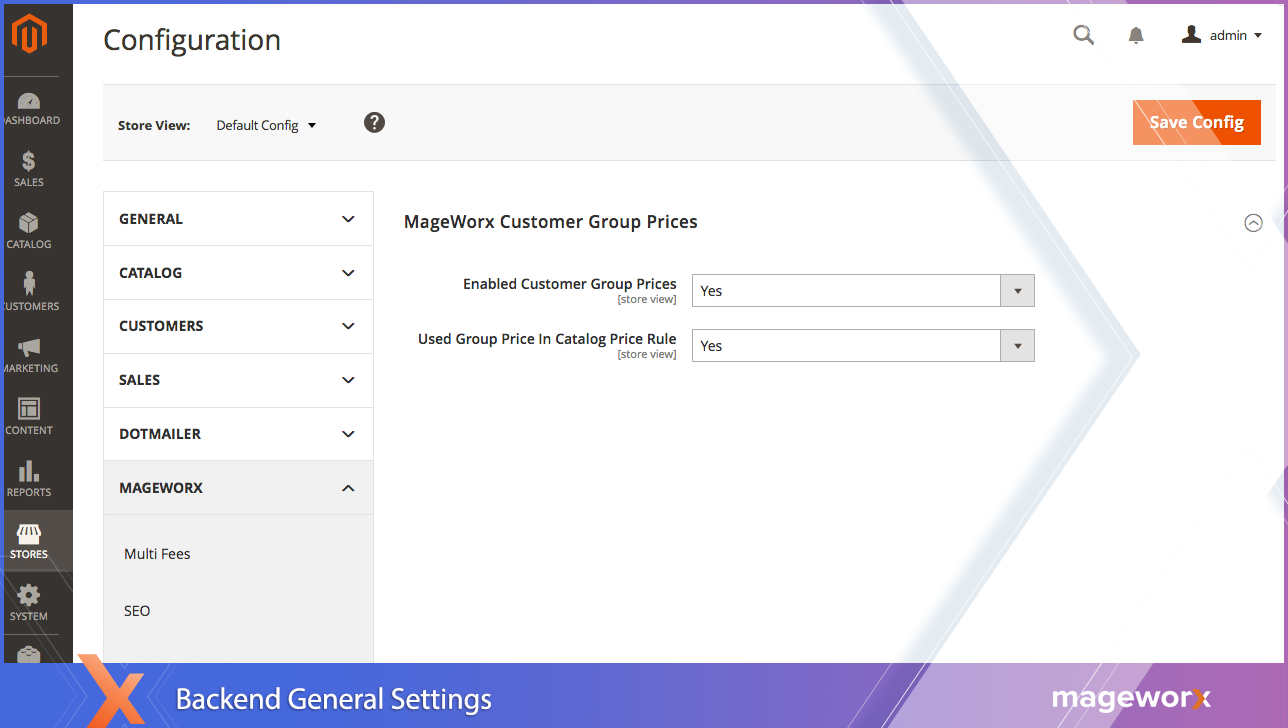Click the search magnifier icon
Image resolution: width=1288 pixels, height=728 pixels.
click(1083, 35)
